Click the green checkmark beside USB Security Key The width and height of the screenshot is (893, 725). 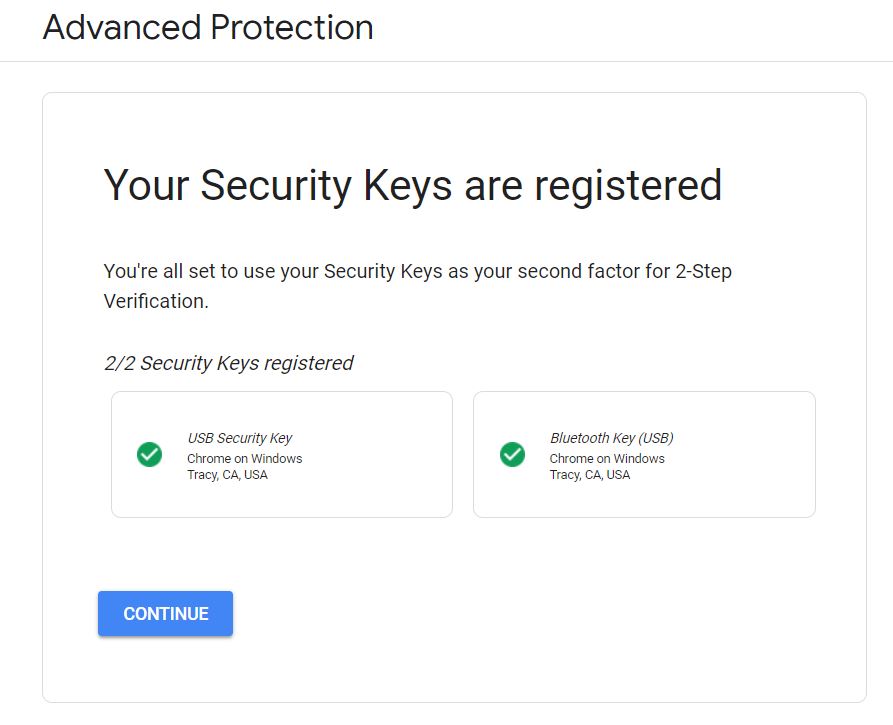coord(150,455)
